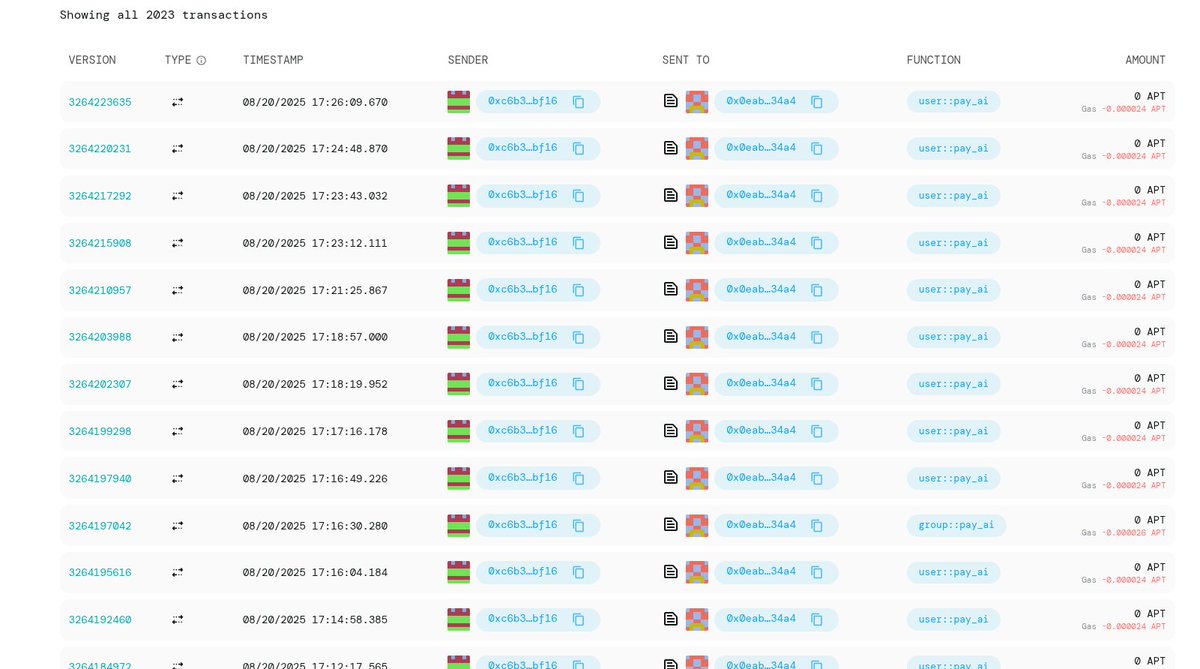1200x669 pixels.
Task: Click contract document icon in row 3264203988
Action: (671, 336)
